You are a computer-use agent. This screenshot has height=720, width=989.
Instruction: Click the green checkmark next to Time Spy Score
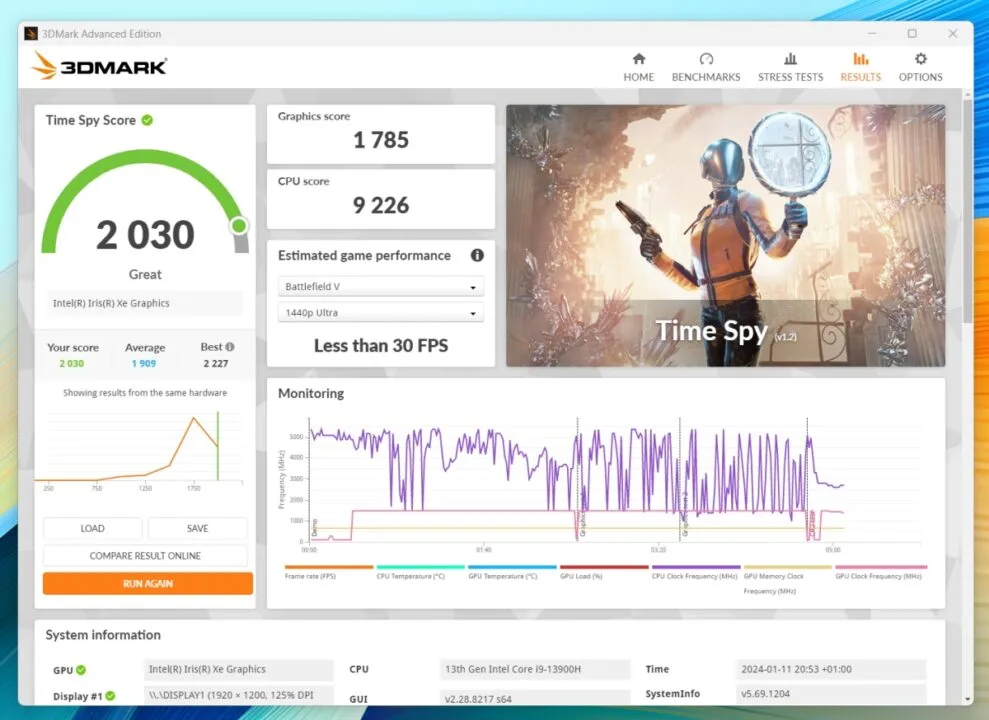(147, 120)
